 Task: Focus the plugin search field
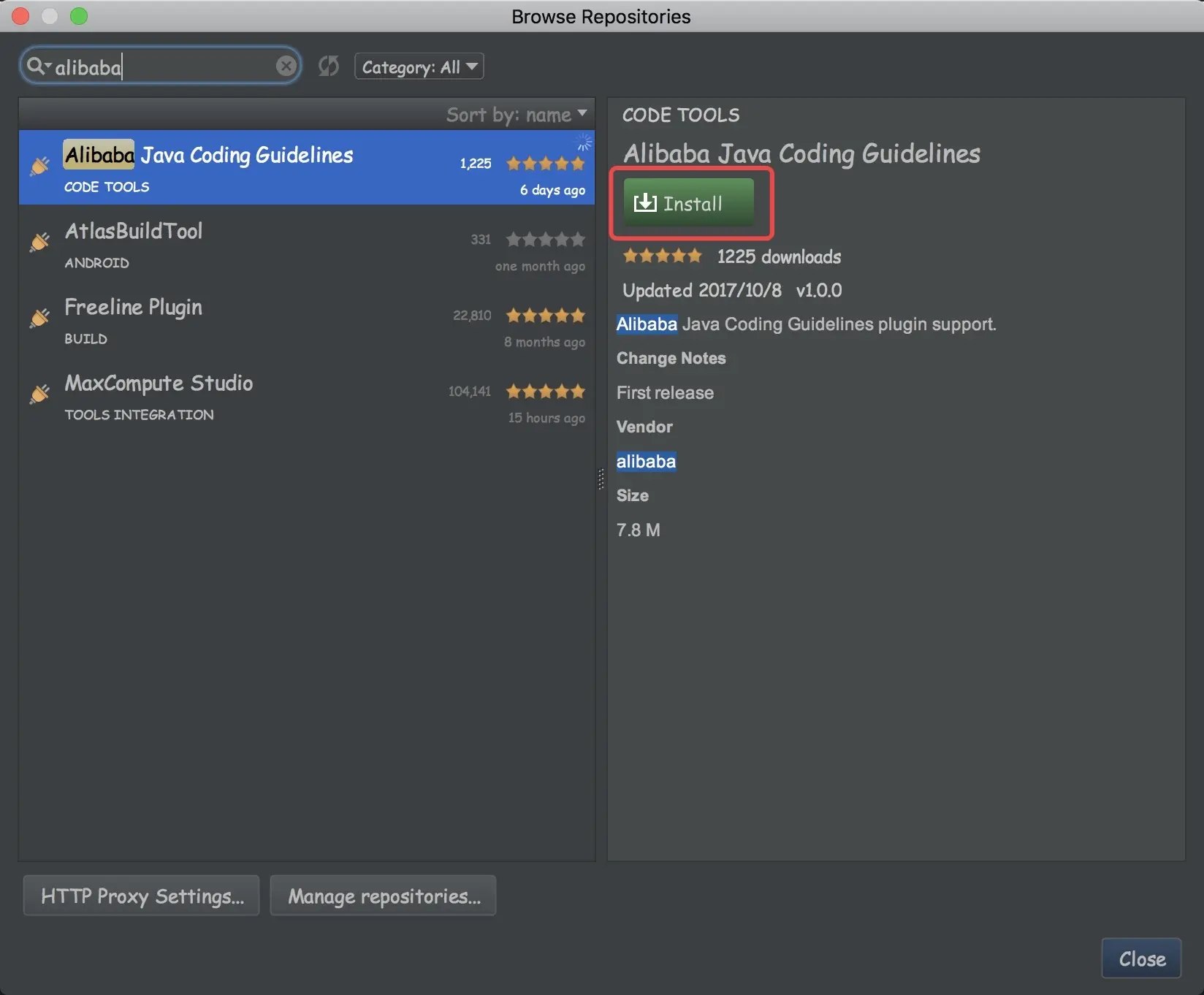[161, 66]
